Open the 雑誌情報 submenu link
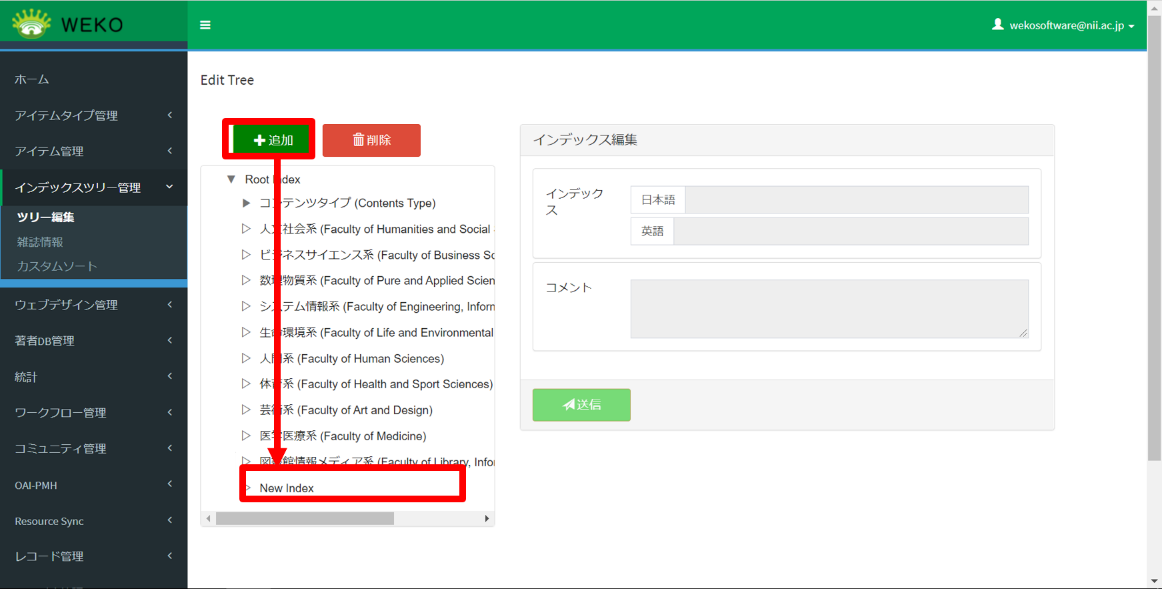 [x=40, y=241]
